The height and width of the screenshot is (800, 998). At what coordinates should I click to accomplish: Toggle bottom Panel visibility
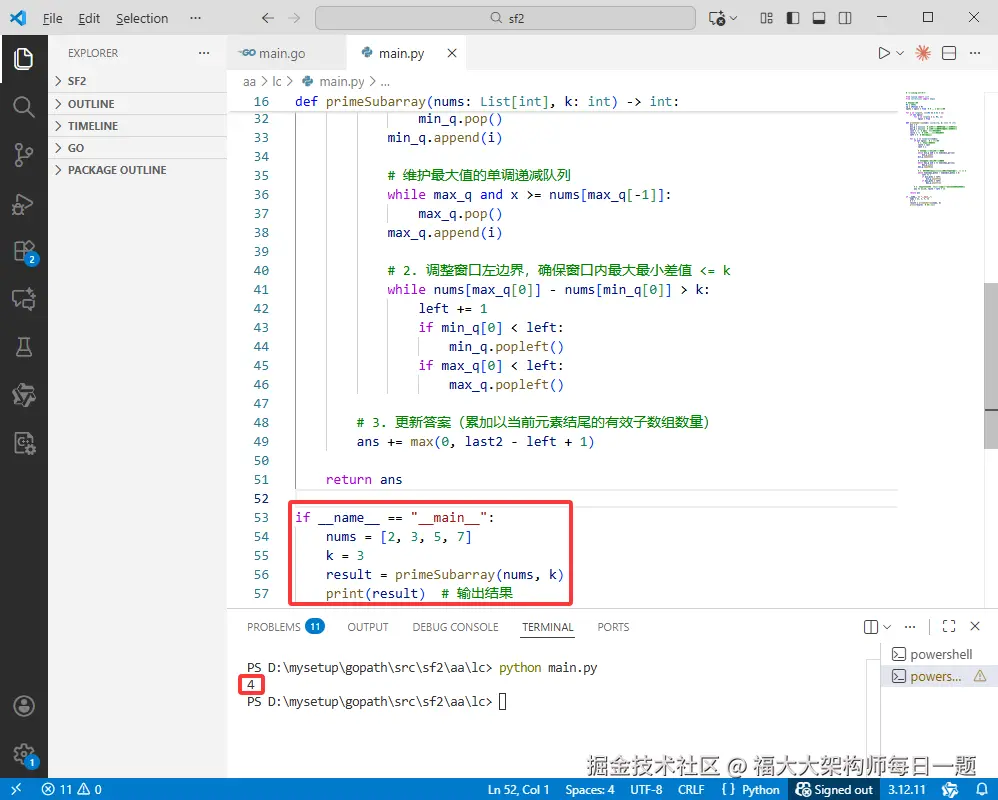pyautogui.click(x=819, y=18)
